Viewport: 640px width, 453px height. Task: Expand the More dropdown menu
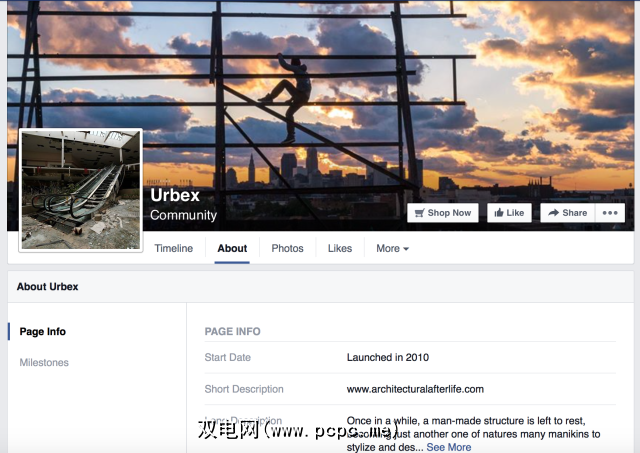392,249
